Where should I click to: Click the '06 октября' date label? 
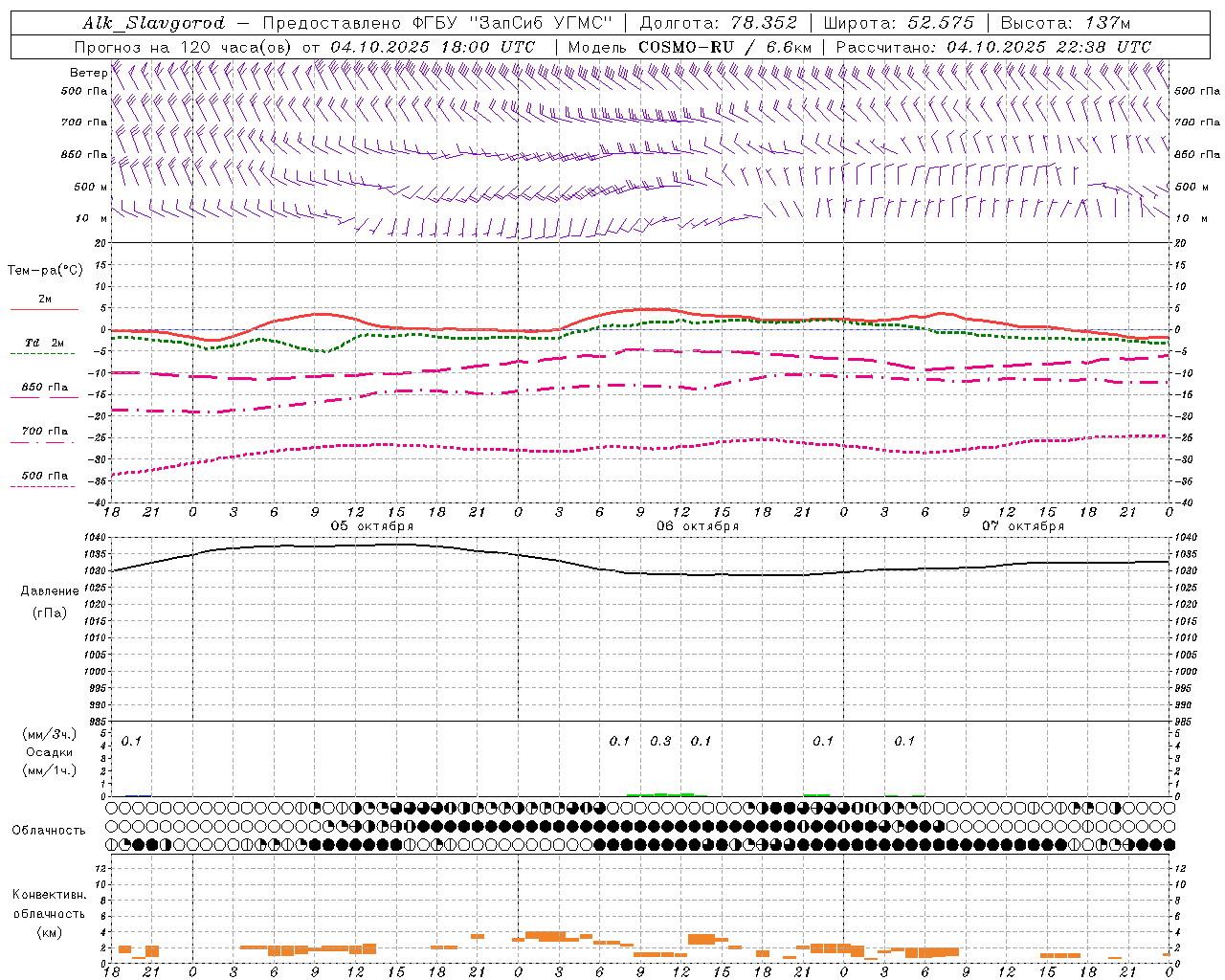[698, 525]
